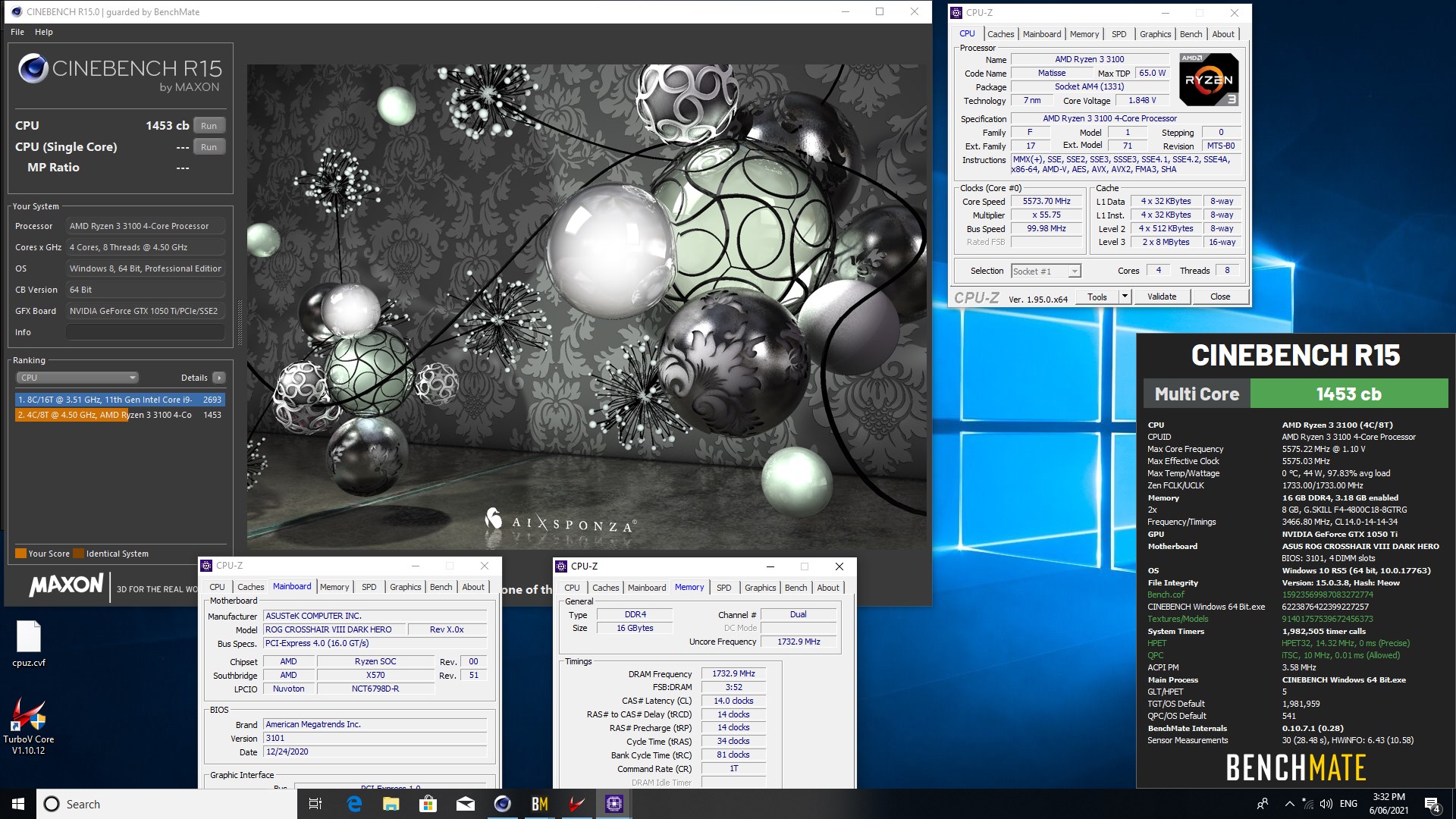This screenshot has width=1456, height=819.
Task: Open the Help menu in Cinebench
Action: 44,32
